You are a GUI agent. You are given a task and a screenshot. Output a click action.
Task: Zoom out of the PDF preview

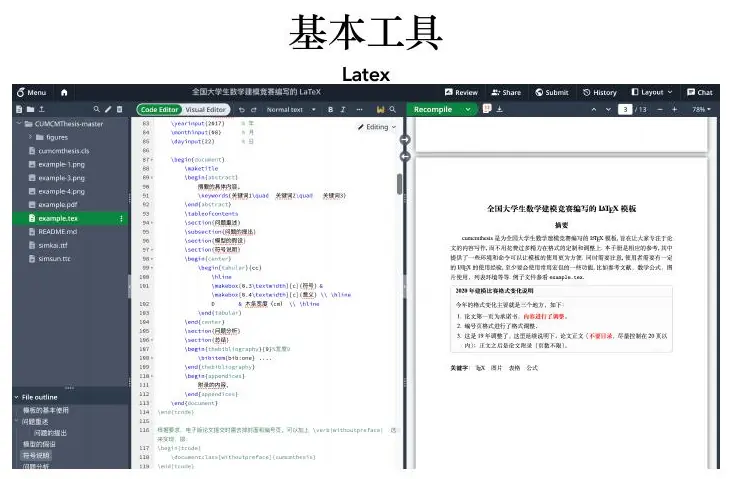pyautogui.click(x=660, y=109)
